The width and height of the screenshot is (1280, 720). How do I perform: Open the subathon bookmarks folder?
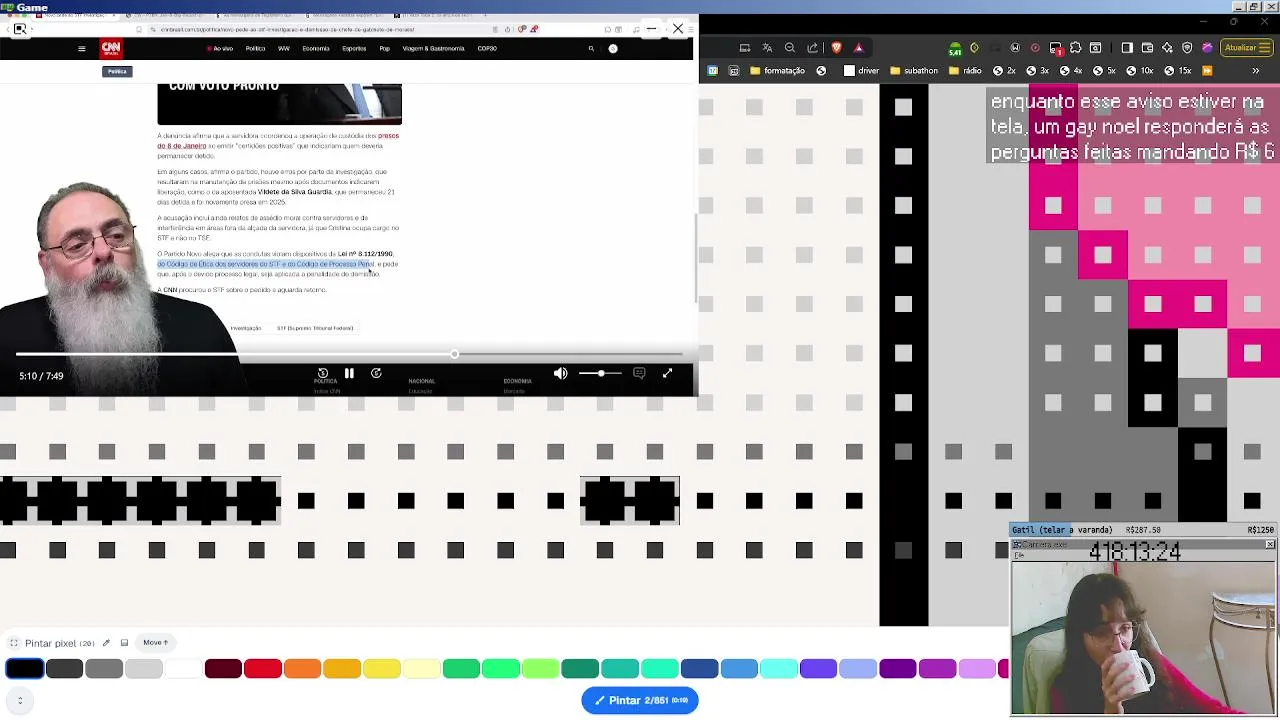coord(913,71)
